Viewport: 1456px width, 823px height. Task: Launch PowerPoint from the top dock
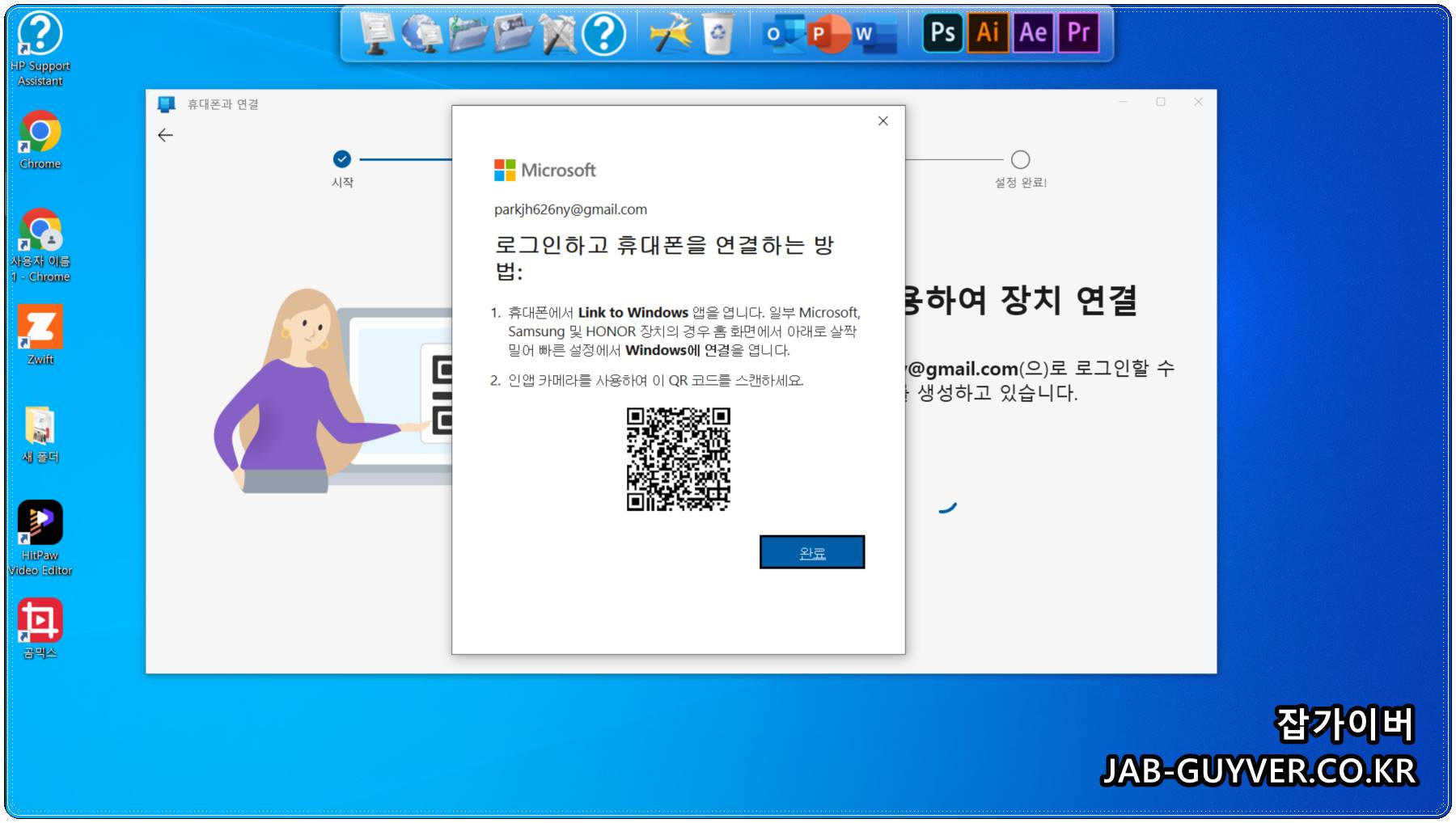coord(827,34)
